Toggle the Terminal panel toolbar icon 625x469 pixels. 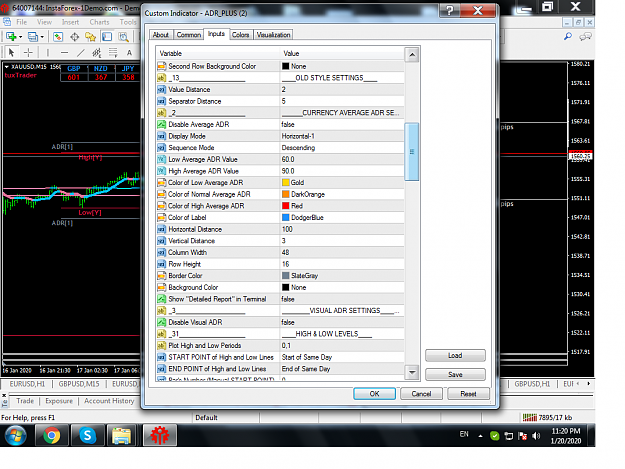[107, 37]
